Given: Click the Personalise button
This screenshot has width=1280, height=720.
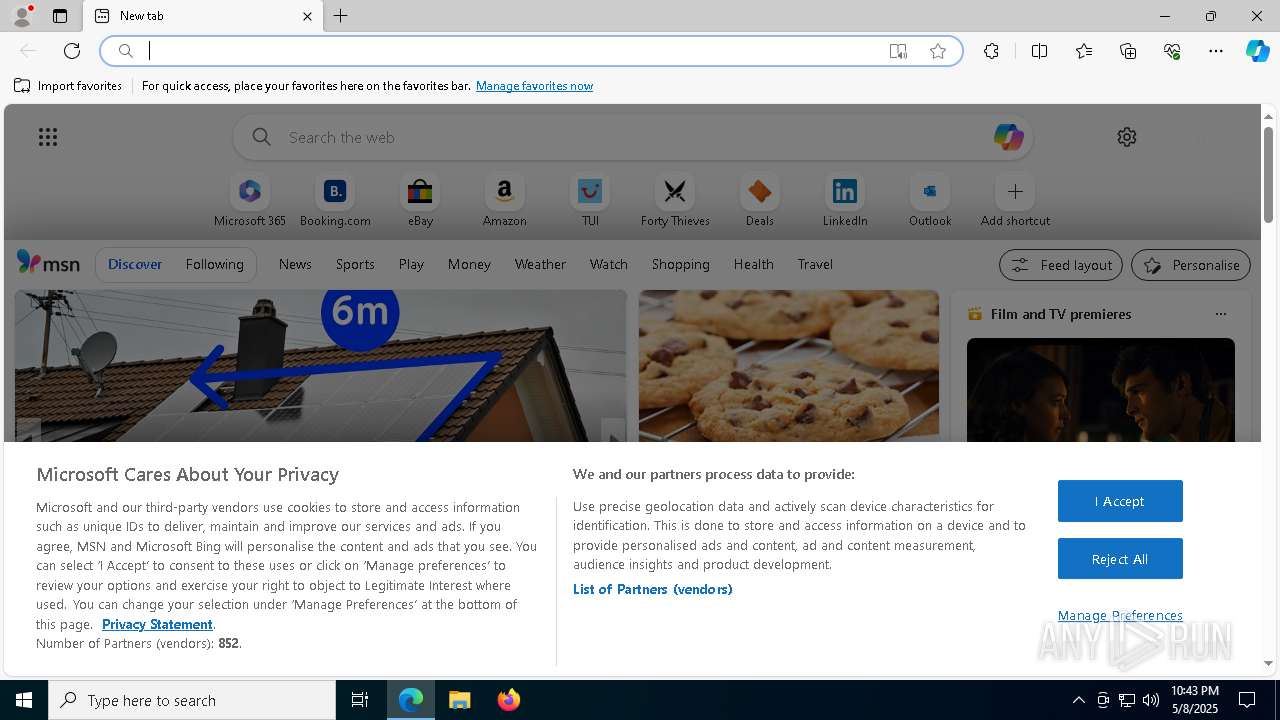Looking at the screenshot, I should (x=1191, y=265).
